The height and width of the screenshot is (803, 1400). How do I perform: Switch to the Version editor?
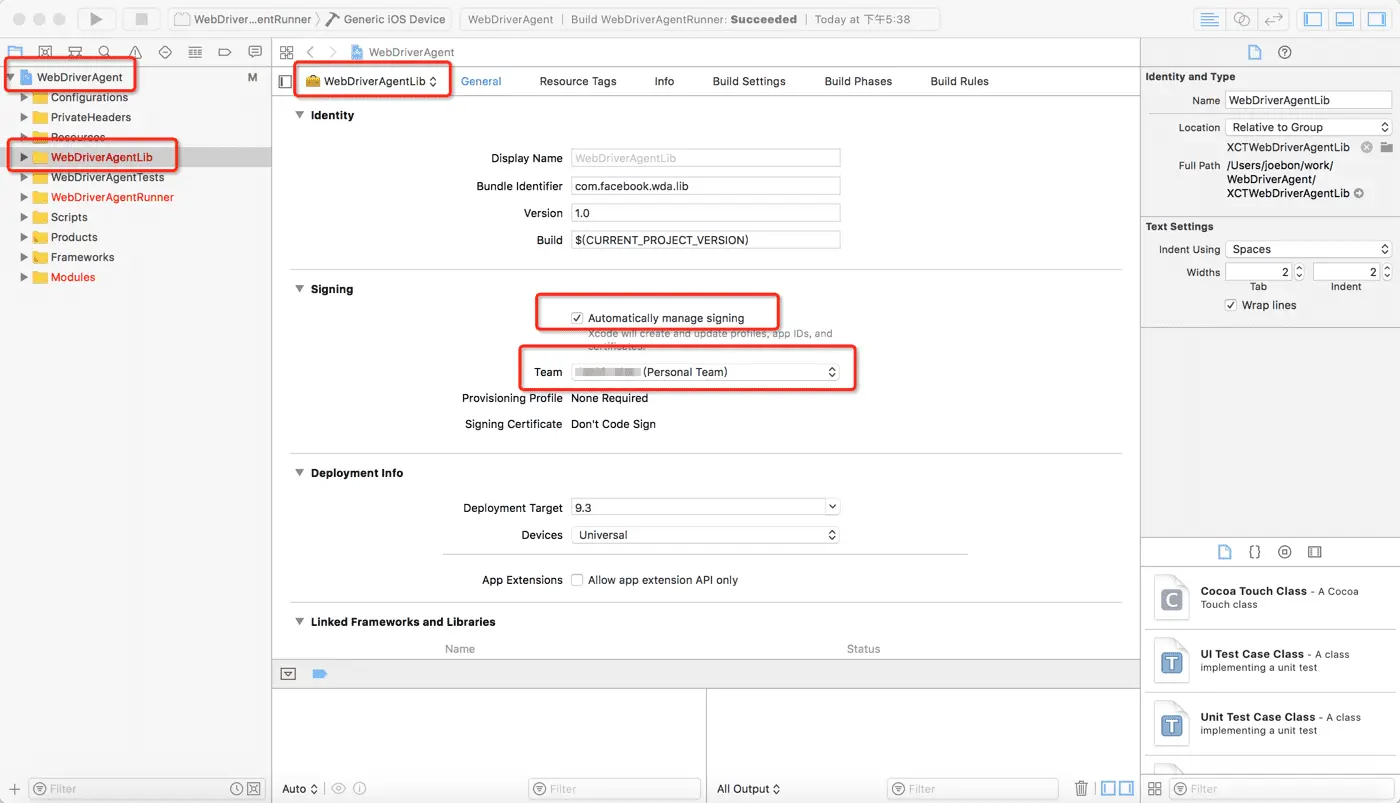click(x=1274, y=19)
